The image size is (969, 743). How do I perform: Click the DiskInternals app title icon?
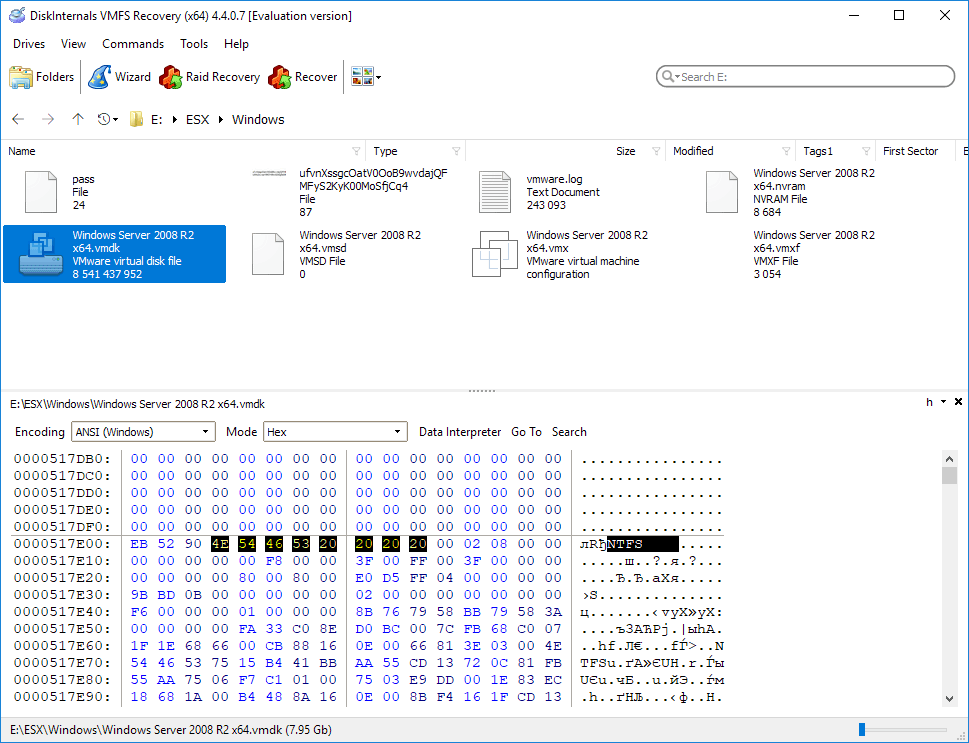pos(17,15)
